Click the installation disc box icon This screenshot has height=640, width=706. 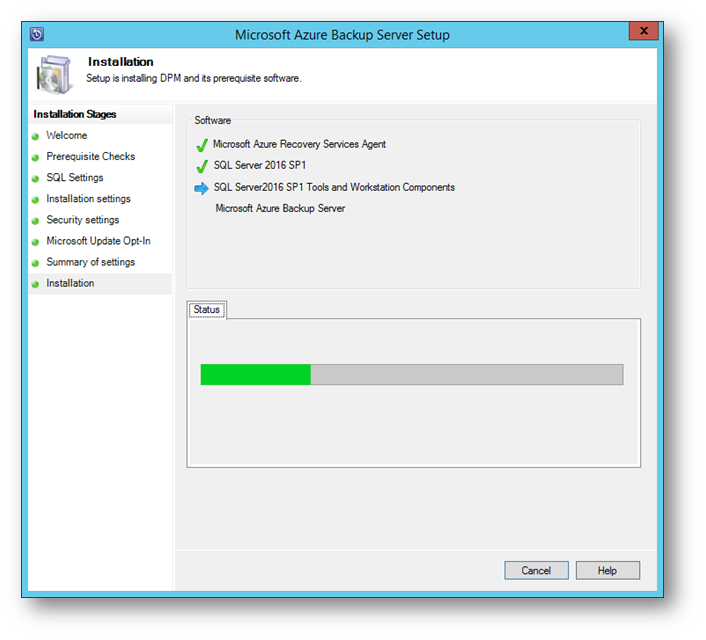point(55,74)
